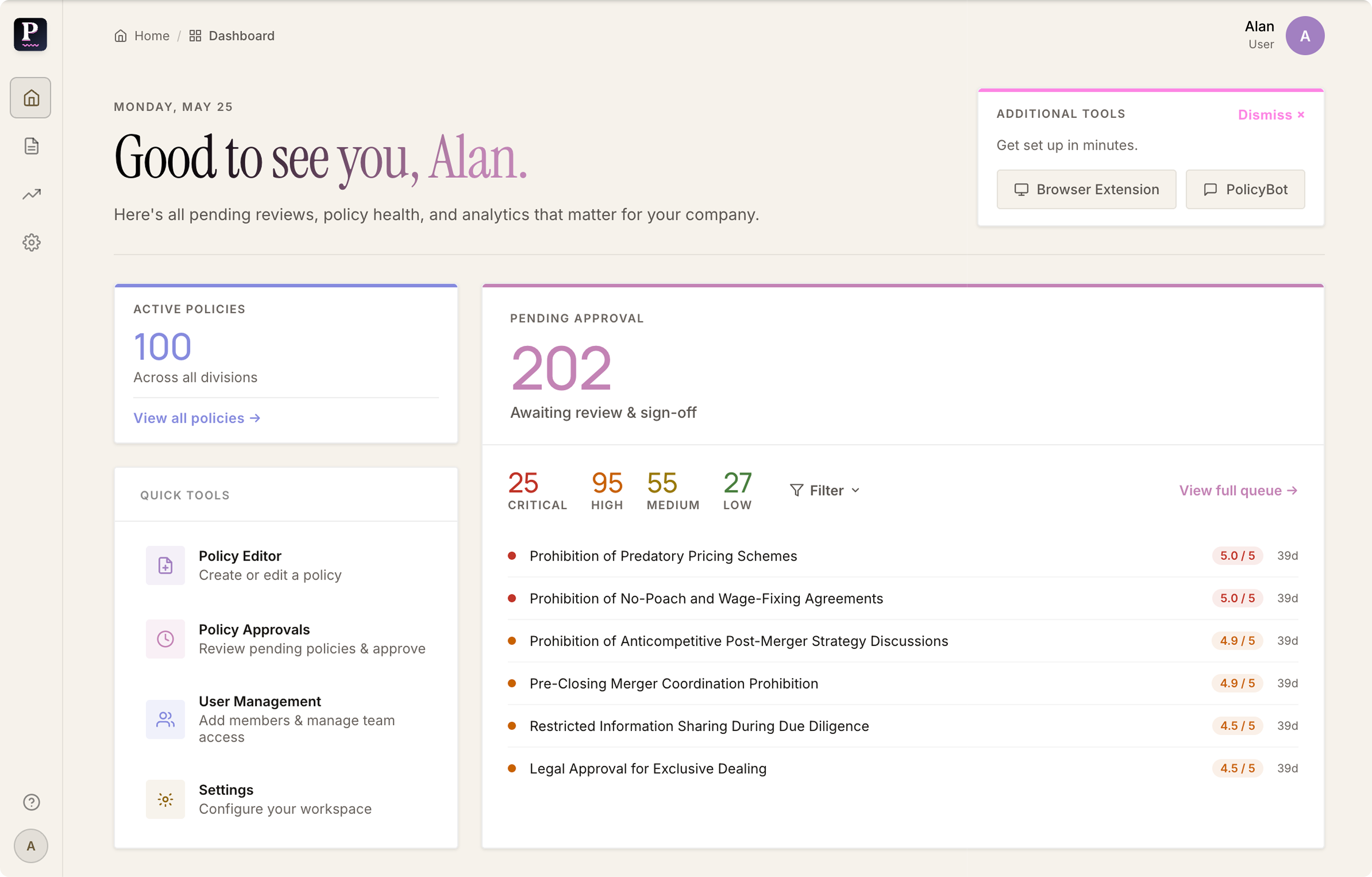
Task: Click the 100 active policies number
Action: (x=162, y=347)
